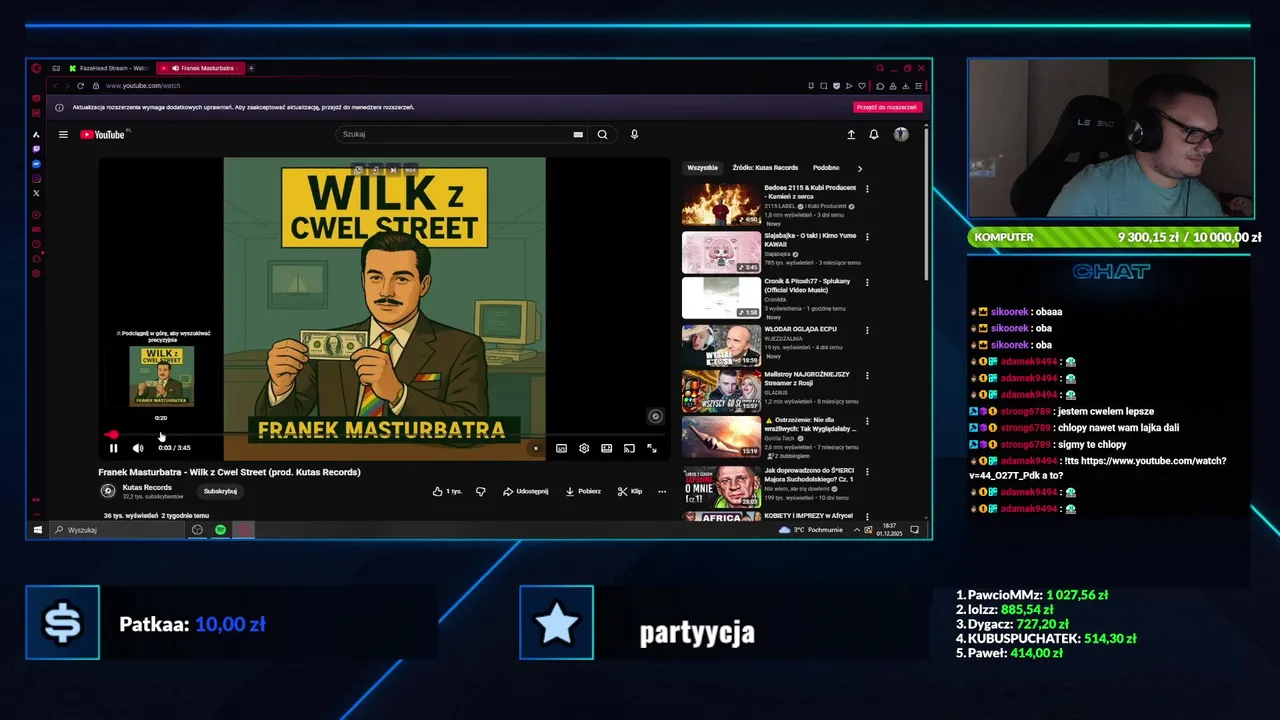
Task: Click the YouTube link in the chat
Action: click(x=1098, y=468)
